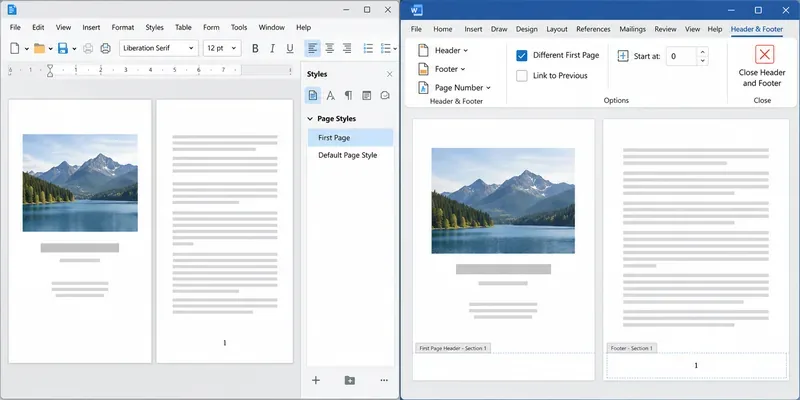Open the Header & Footer ribbon tab
This screenshot has width=800, height=400.
point(757,29)
